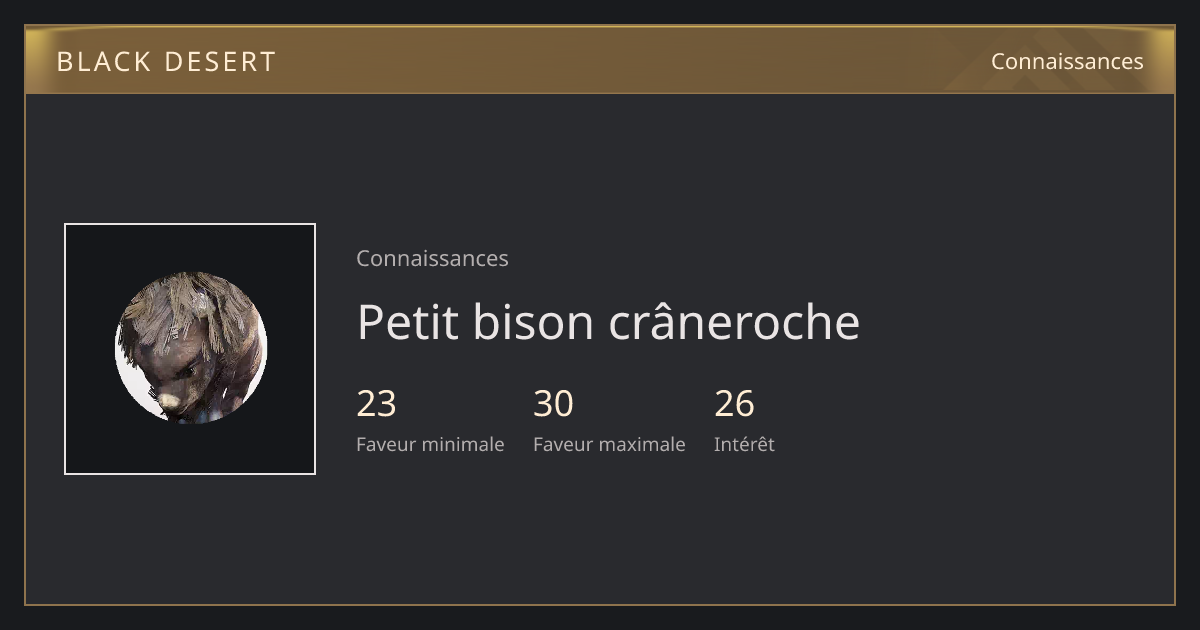This screenshot has height=630, width=1200.
Task: Click the bison's snout in the portrait
Action: [x=172, y=402]
